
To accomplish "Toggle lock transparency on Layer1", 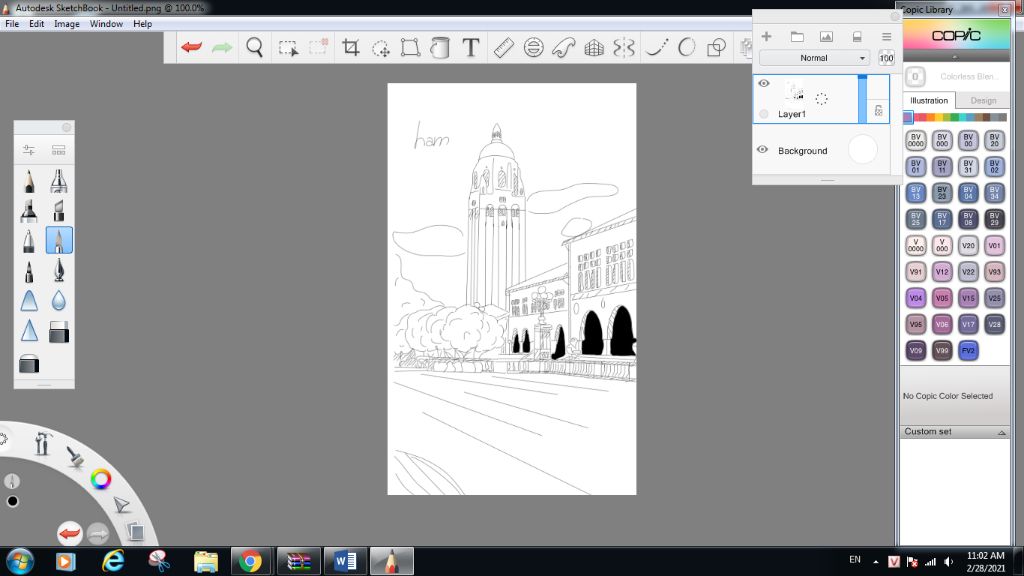I will 878,111.
